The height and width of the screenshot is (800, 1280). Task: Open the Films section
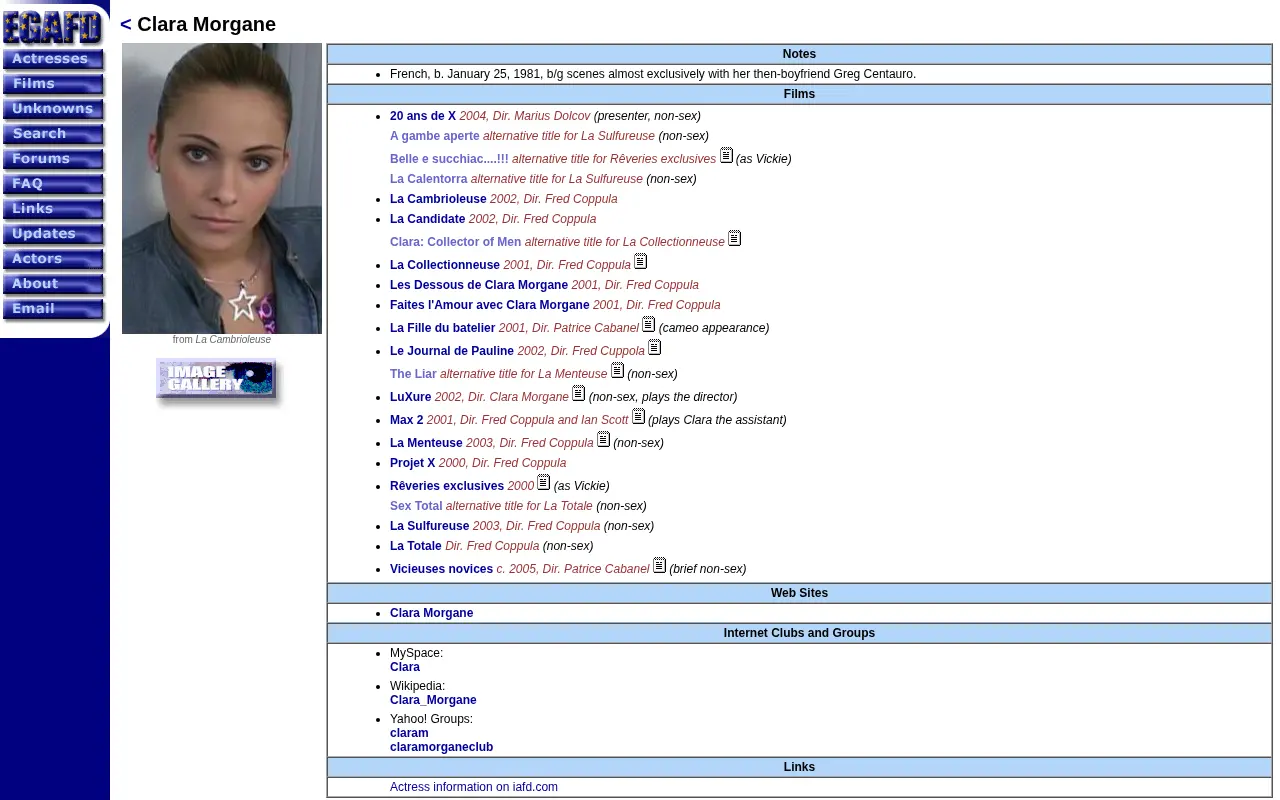point(53,85)
